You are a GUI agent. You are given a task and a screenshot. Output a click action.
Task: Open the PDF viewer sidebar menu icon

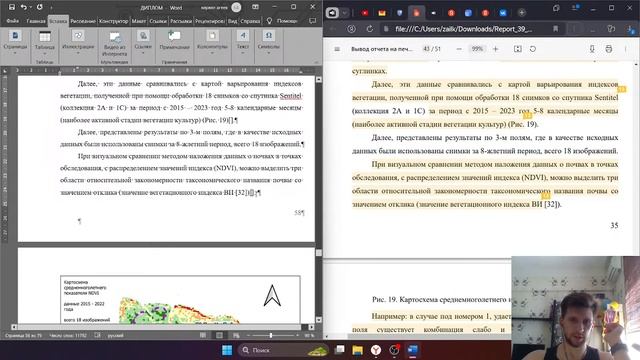pos(337,49)
